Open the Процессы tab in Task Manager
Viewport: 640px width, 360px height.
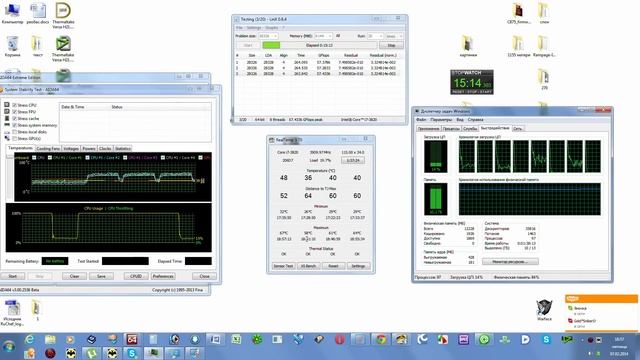point(451,129)
